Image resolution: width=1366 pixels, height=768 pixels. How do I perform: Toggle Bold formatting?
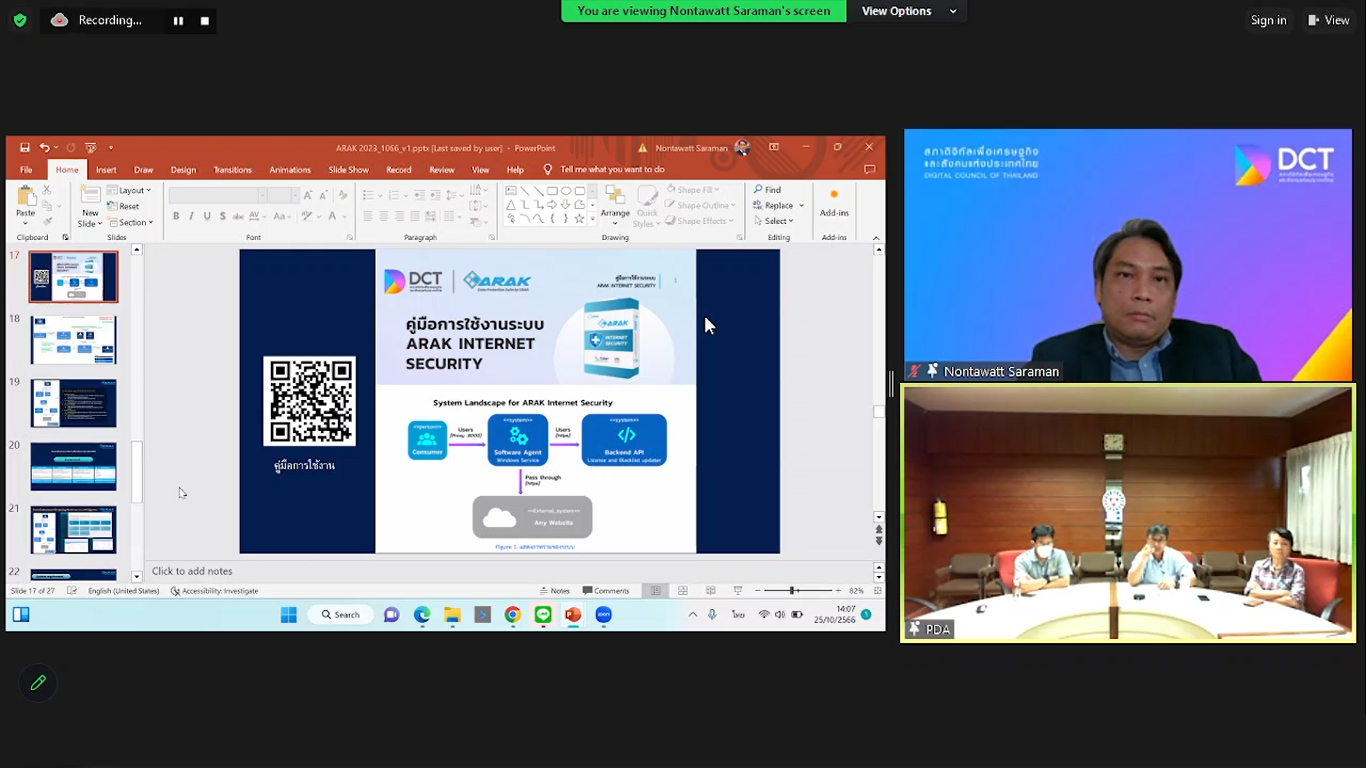[176, 216]
